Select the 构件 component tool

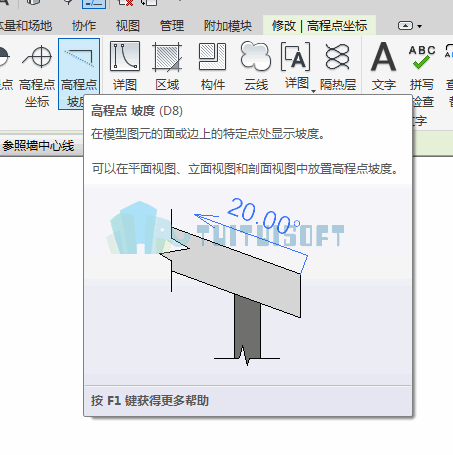coord(213,66)
